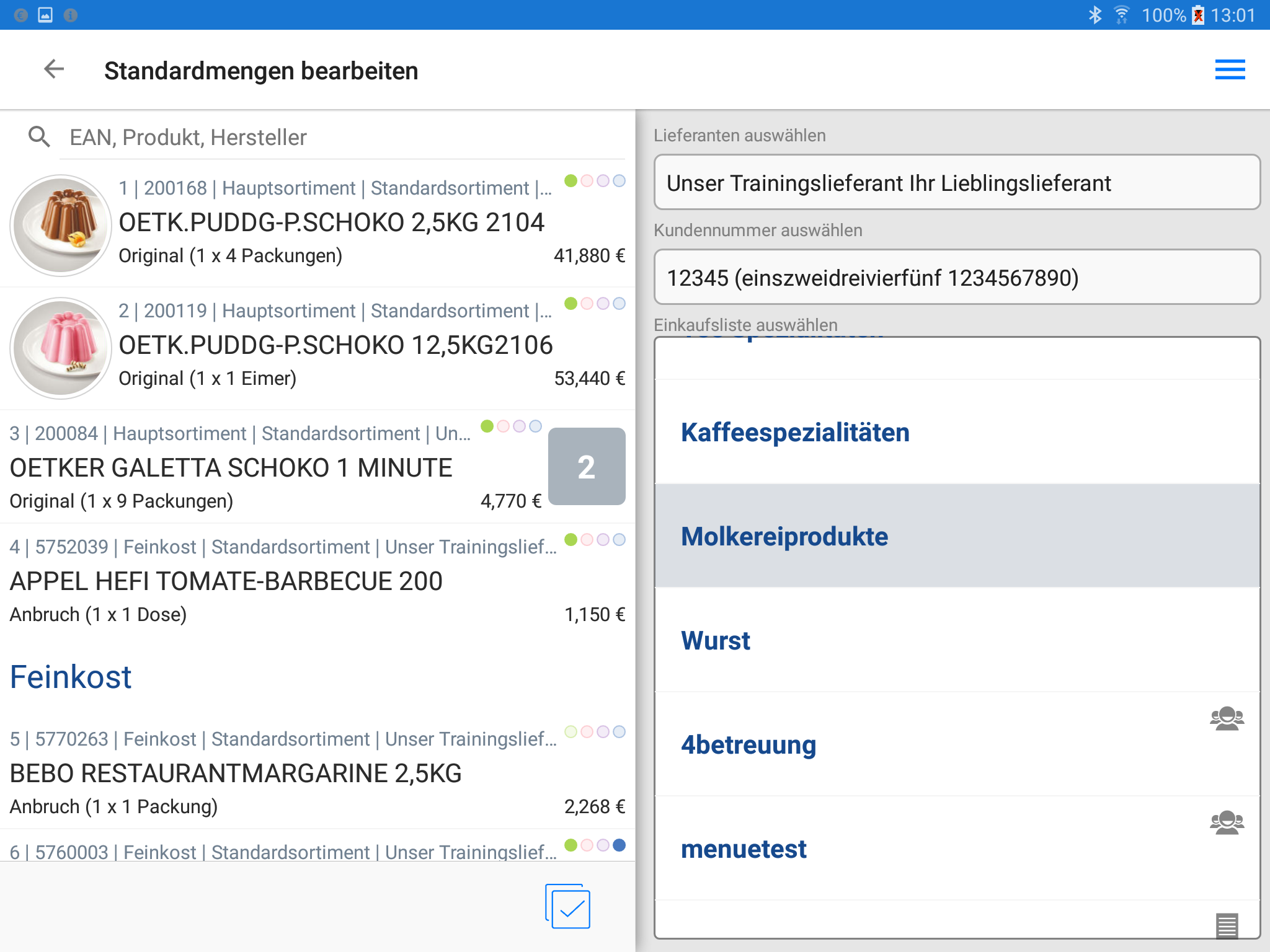1270x952 pixels.
Task: Tap the Wi-Fi icon in status bar
Action: [1121, 15]
